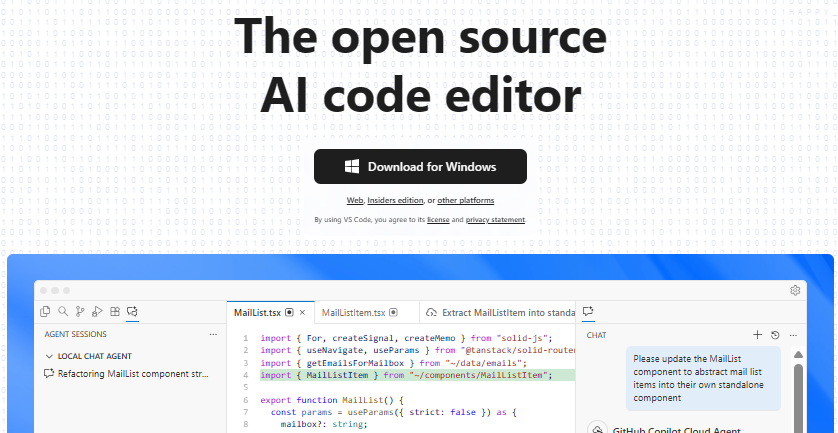Start a new chat with plus icon
Screen dimensions: 838x433
pos(757,335)
